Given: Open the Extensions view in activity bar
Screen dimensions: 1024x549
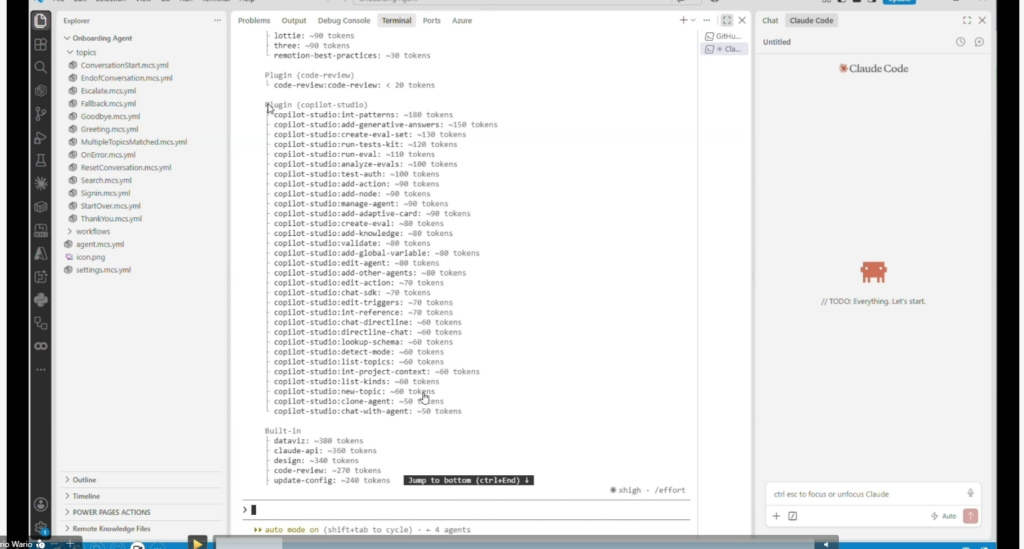Looking at the screenshot, I should (40, 44).
